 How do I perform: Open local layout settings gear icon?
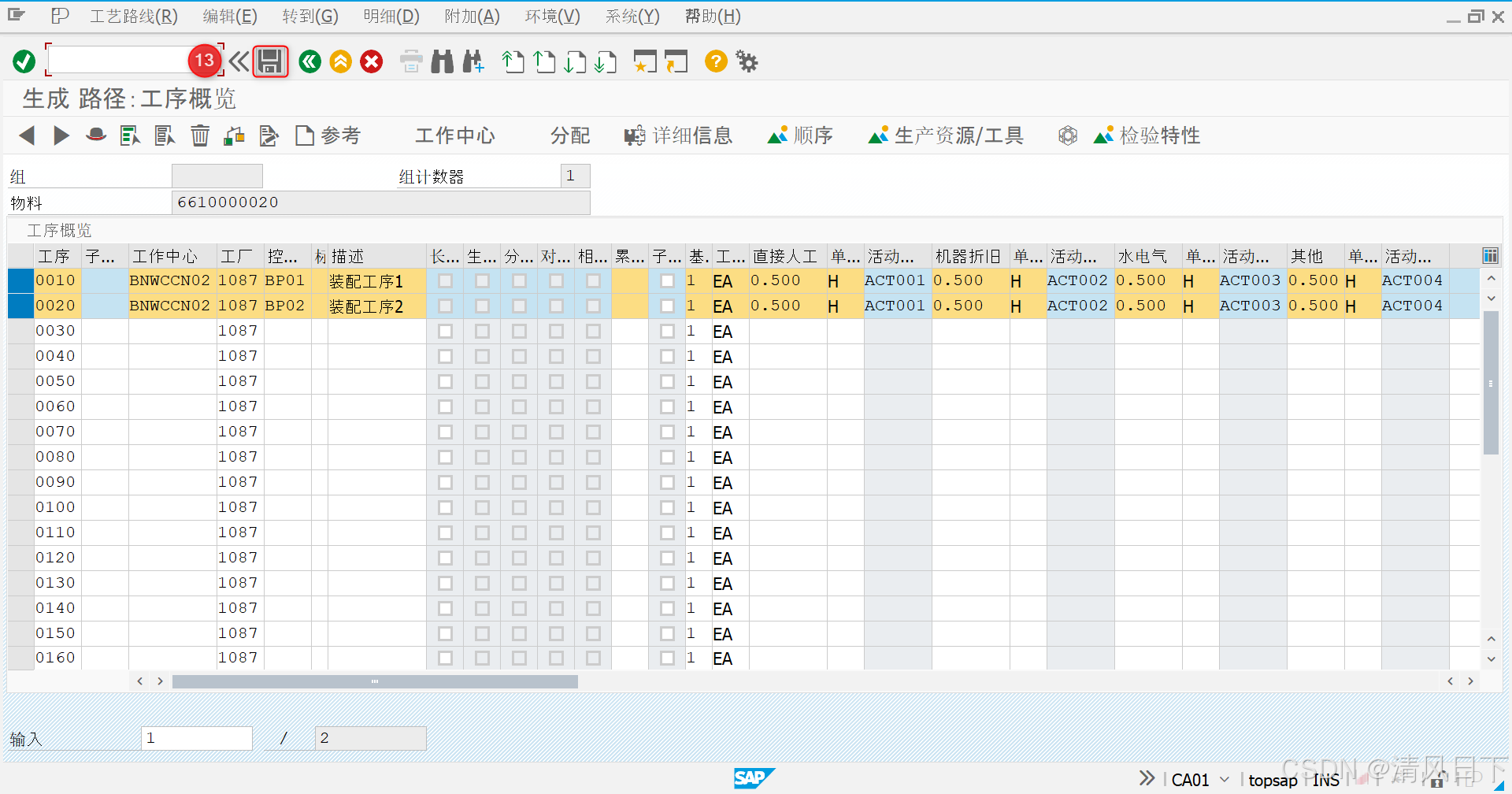[x=746, y=61]
